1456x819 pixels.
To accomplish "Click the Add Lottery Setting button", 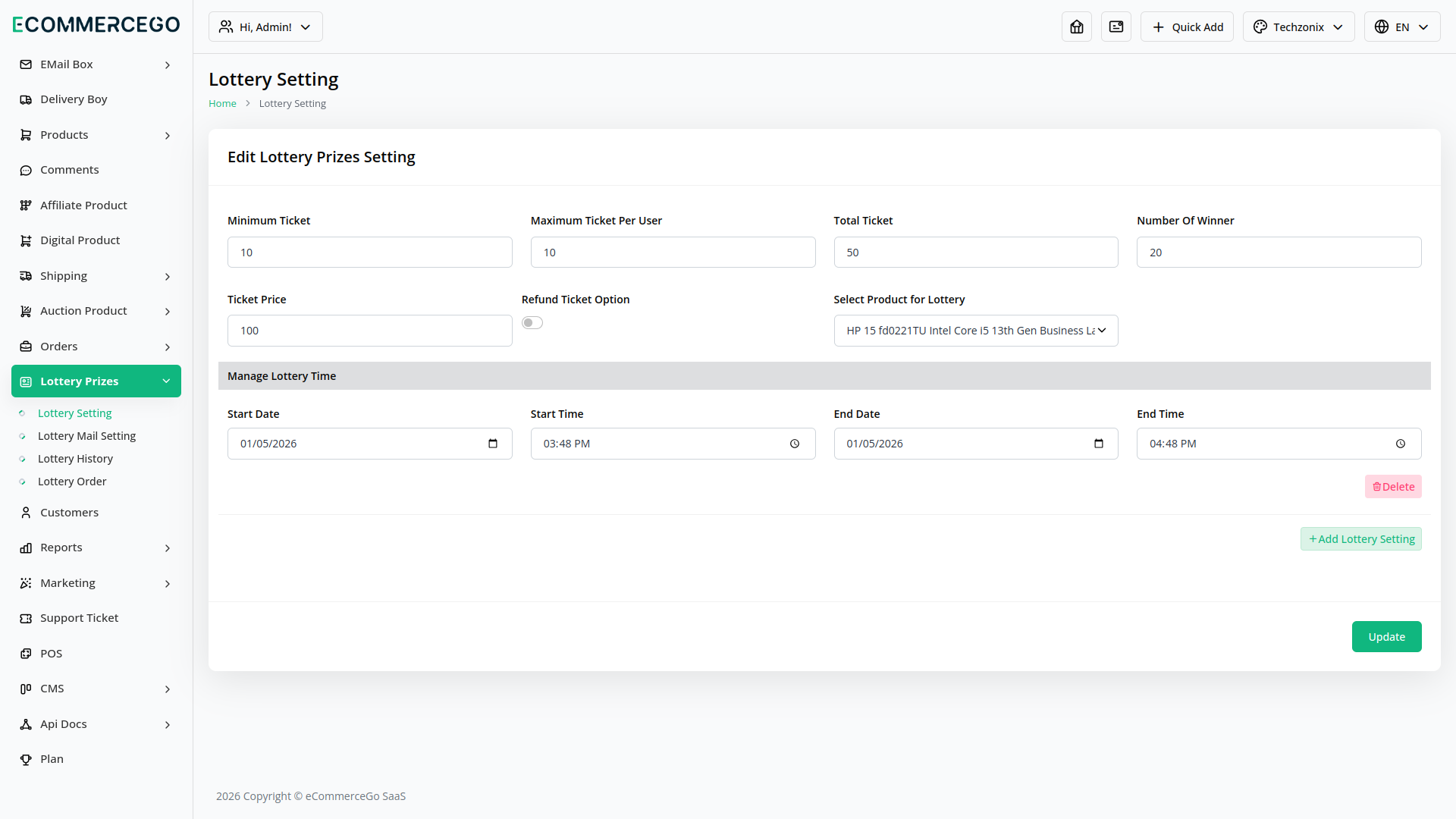I will 1361,539.
